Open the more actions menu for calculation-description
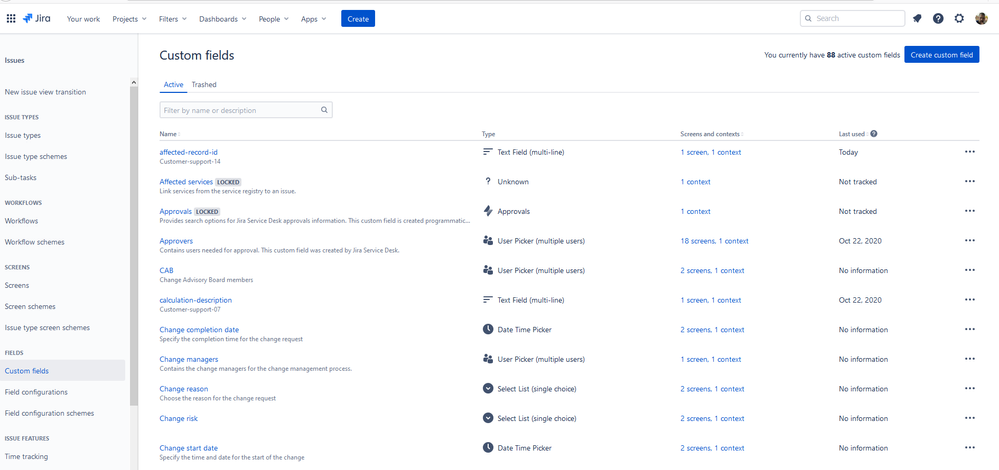This screenshot has width=999, height=470. [x=970, y=300]
